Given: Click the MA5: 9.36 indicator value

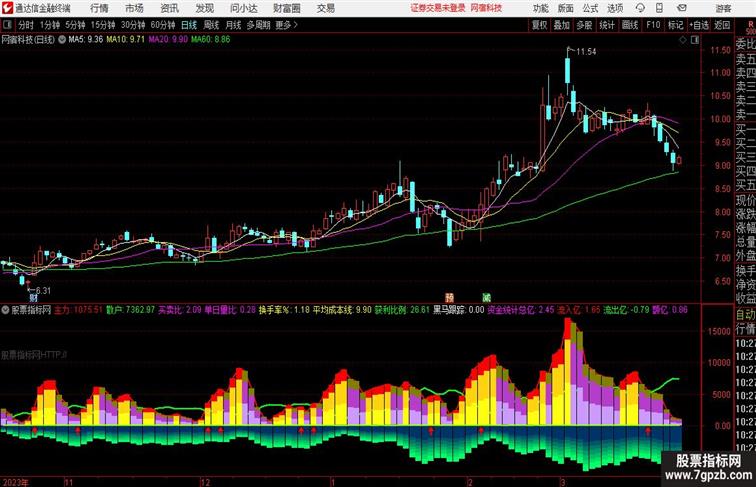Looking at the screenshot, I should pyautogui.click(x=86, y=40).
